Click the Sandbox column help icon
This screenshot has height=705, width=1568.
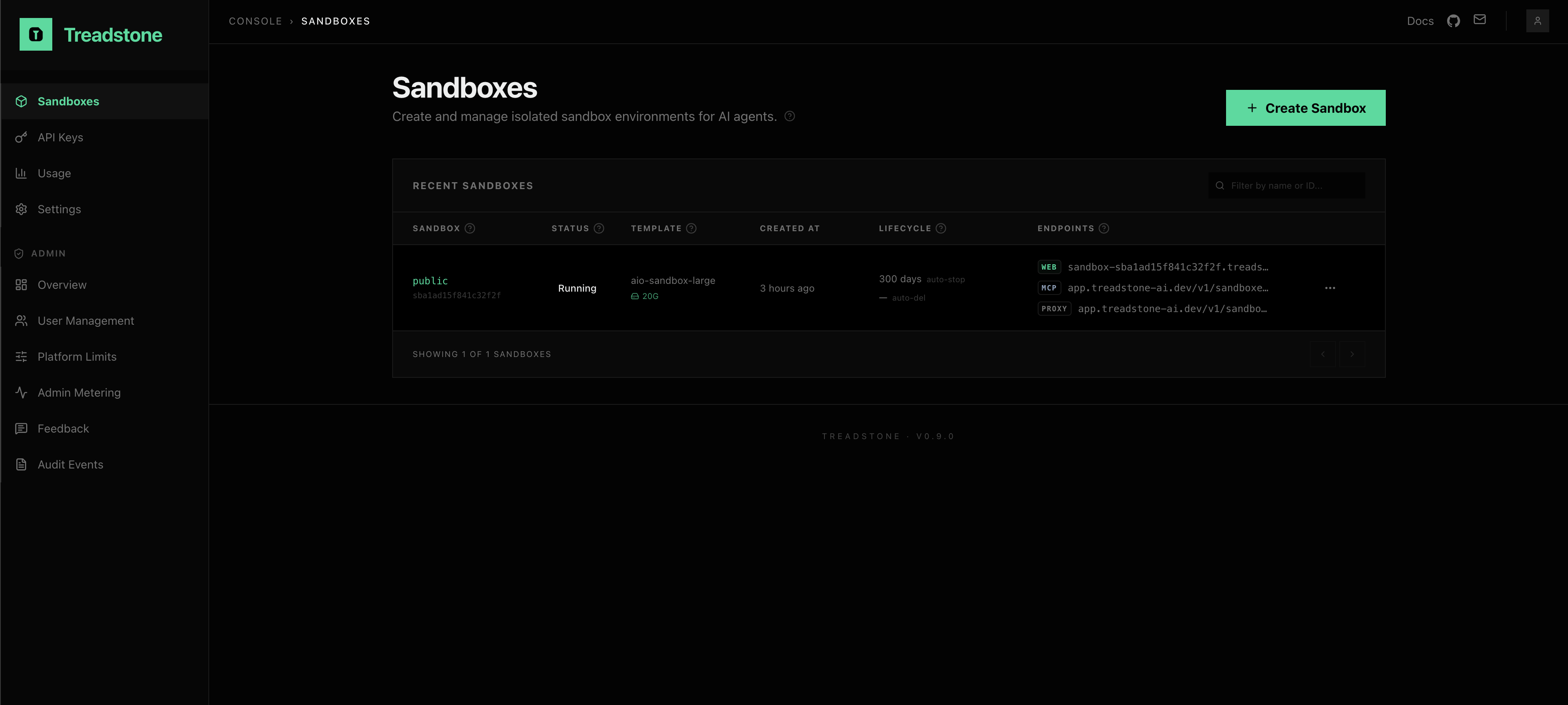pos(469,228)
